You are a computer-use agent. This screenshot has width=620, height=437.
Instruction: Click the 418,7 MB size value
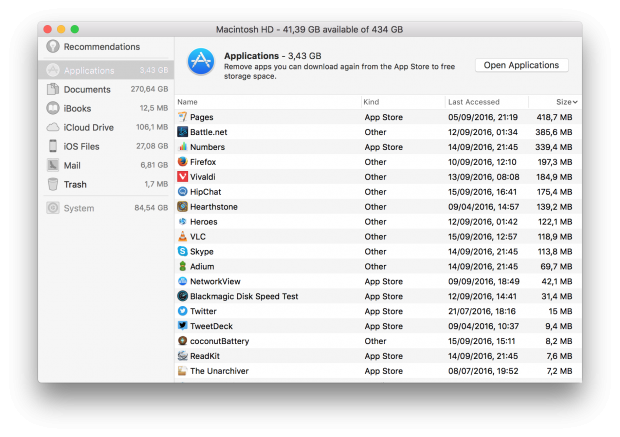tap(554, 117)
